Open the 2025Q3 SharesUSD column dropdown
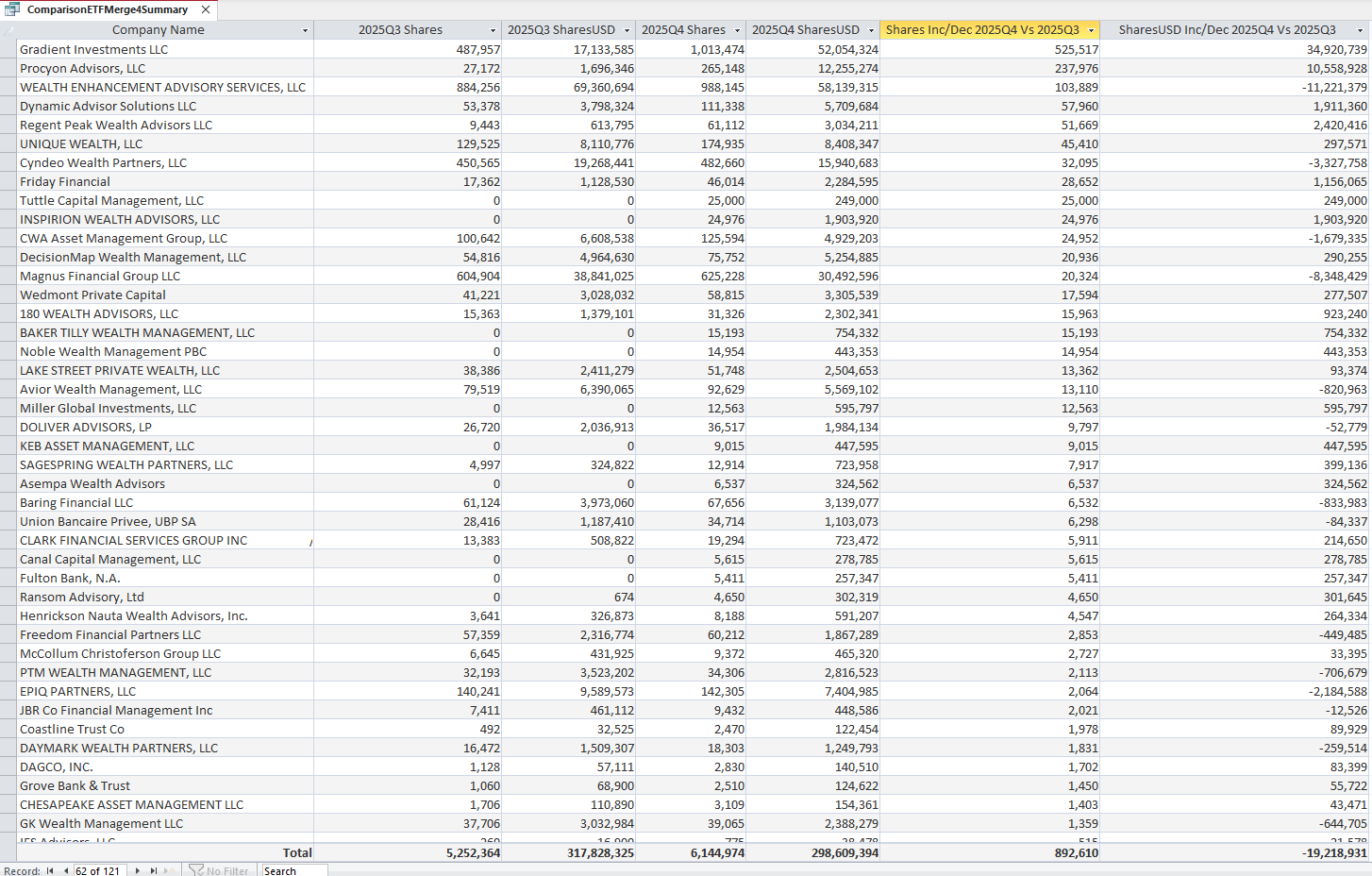Screen dimensions: 1372x876 click(627, 30)
